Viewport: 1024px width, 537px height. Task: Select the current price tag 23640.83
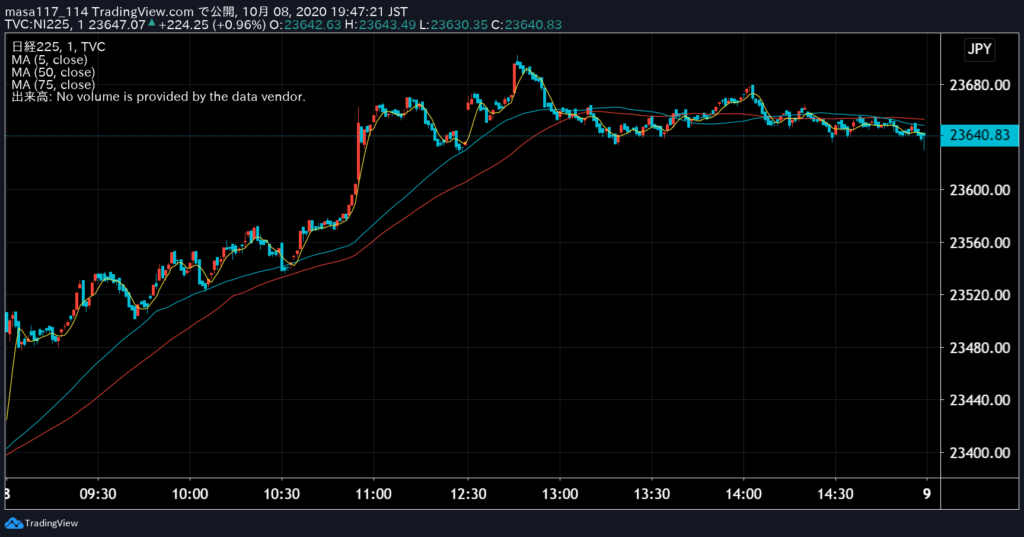979,135
